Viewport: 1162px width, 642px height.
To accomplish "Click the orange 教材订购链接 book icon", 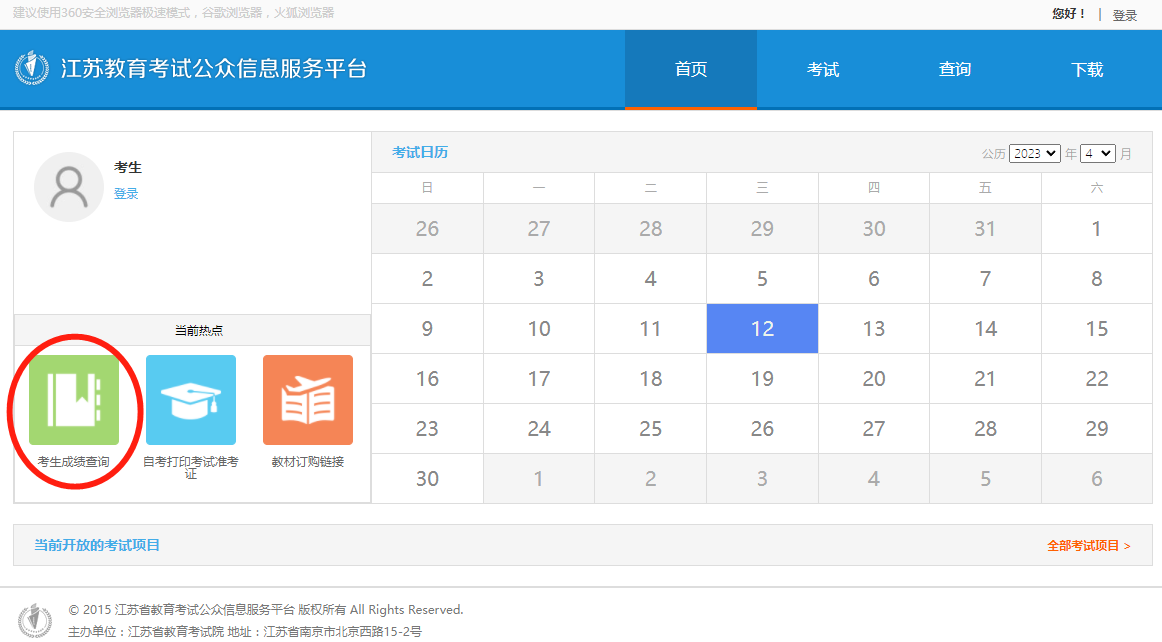I will pyautogui.click(x=308, y=400).
